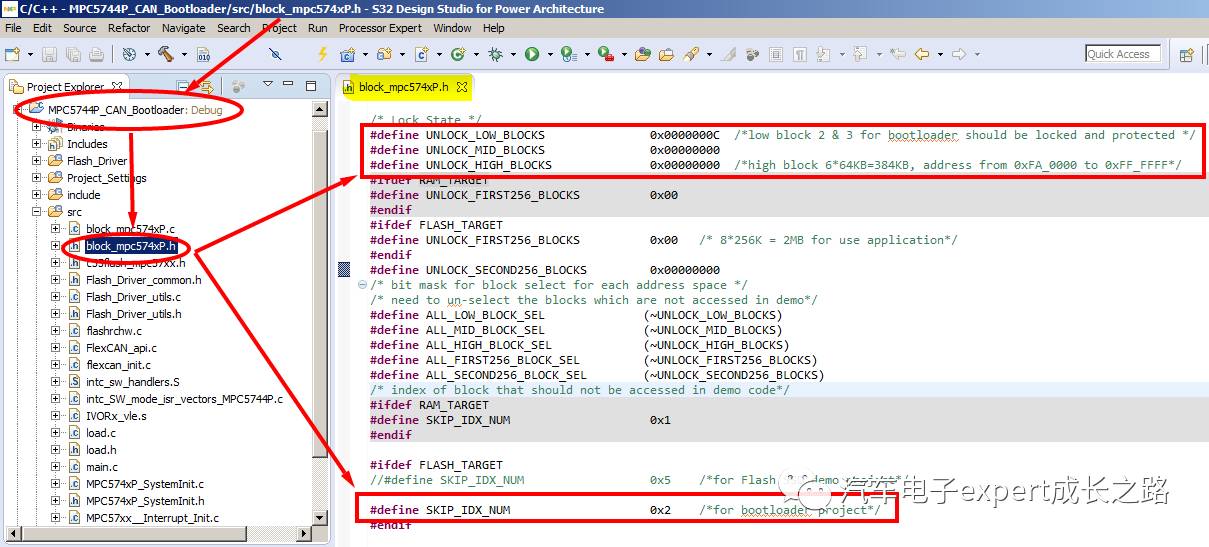Click the yellow lightning Flash icon
Screen dimensions: 1209x547
point(322,54)
